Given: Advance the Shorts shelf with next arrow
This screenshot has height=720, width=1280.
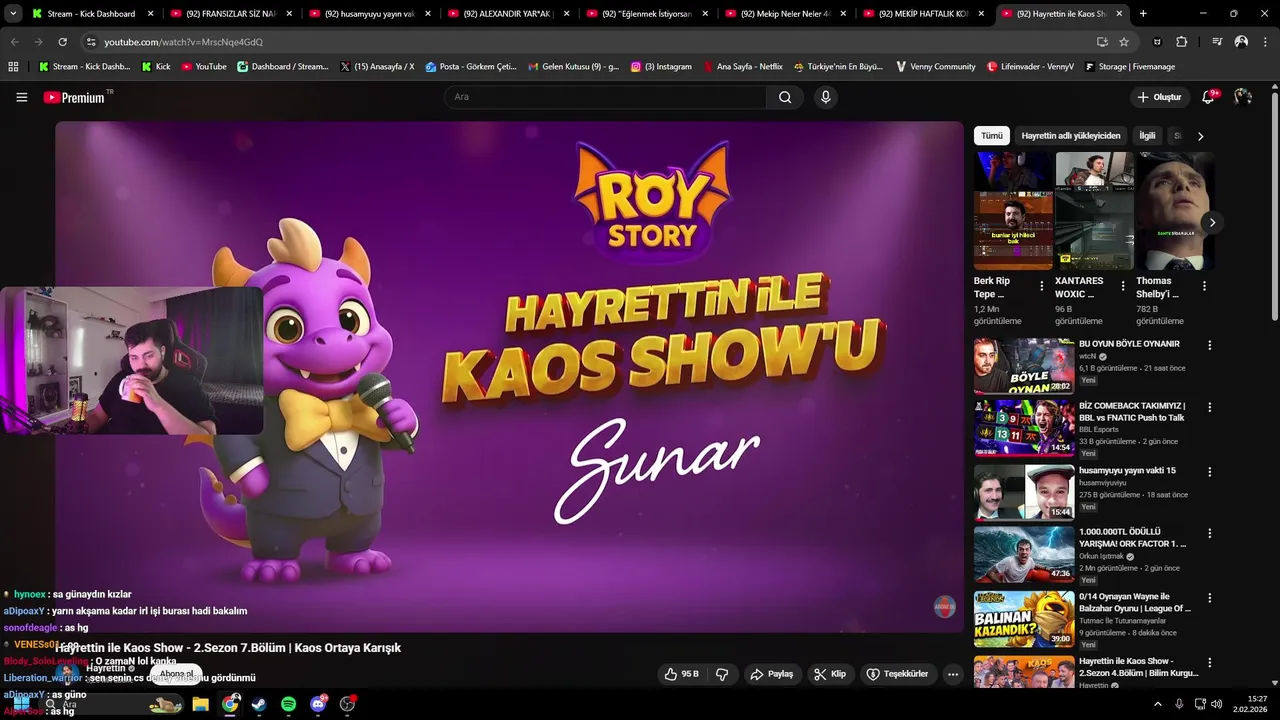Looking at the screenshot, I should click(x=1212, y=222).
